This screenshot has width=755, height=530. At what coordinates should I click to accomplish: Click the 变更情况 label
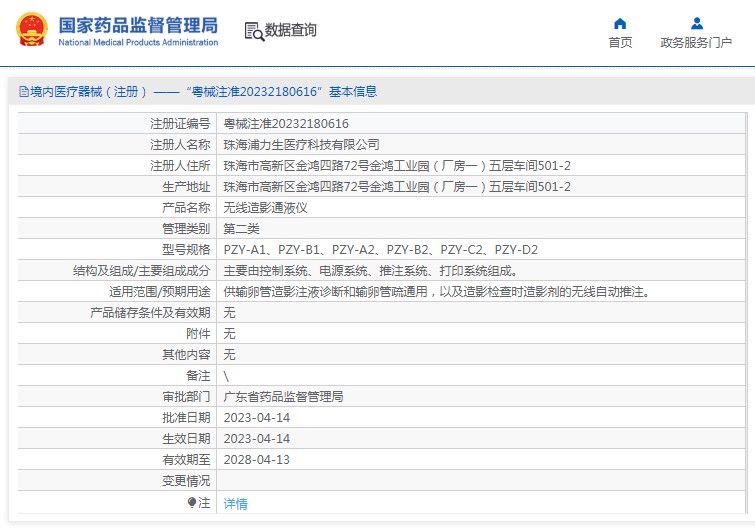186,481
